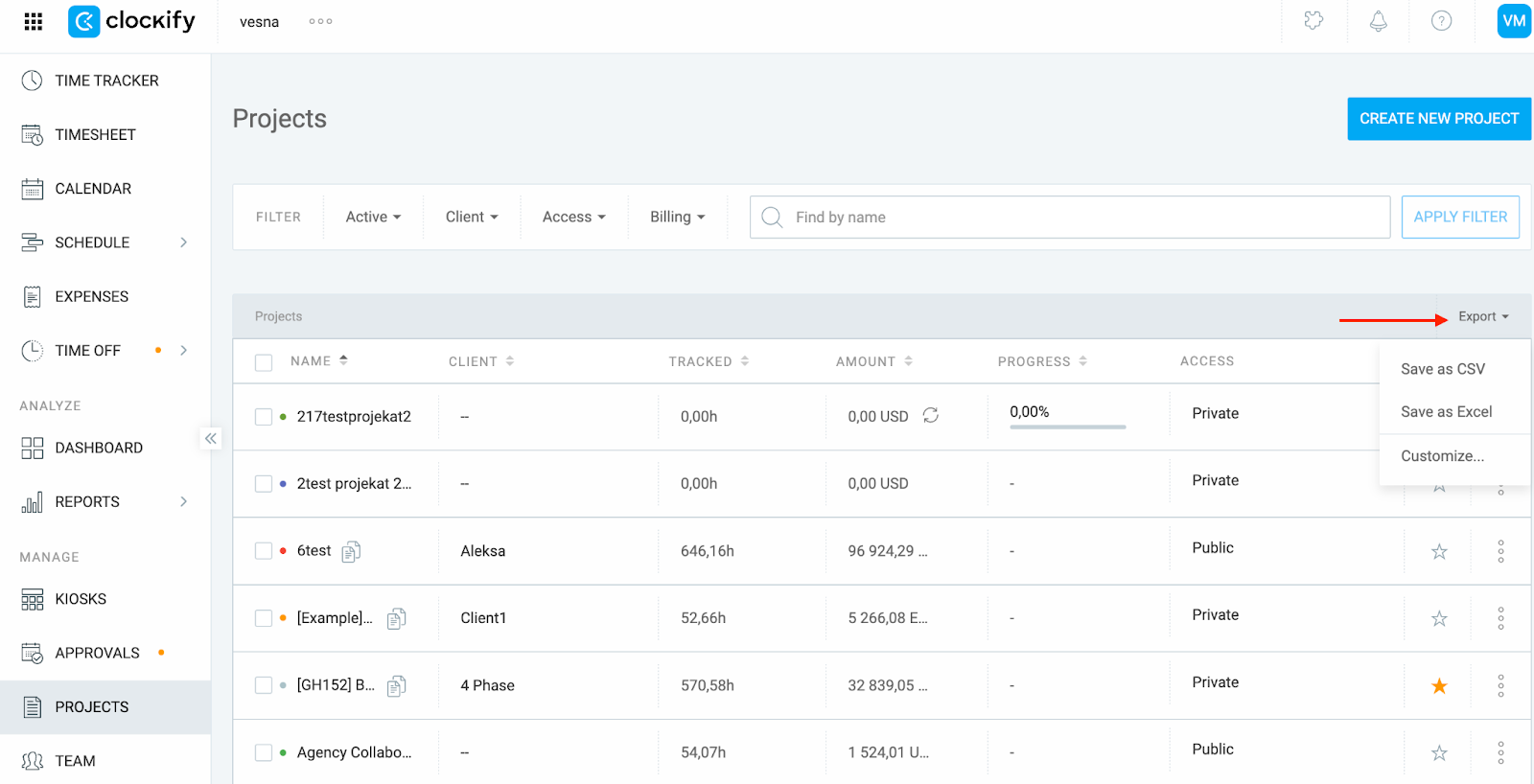Favorite the 6test project star

pos(1439,551)
